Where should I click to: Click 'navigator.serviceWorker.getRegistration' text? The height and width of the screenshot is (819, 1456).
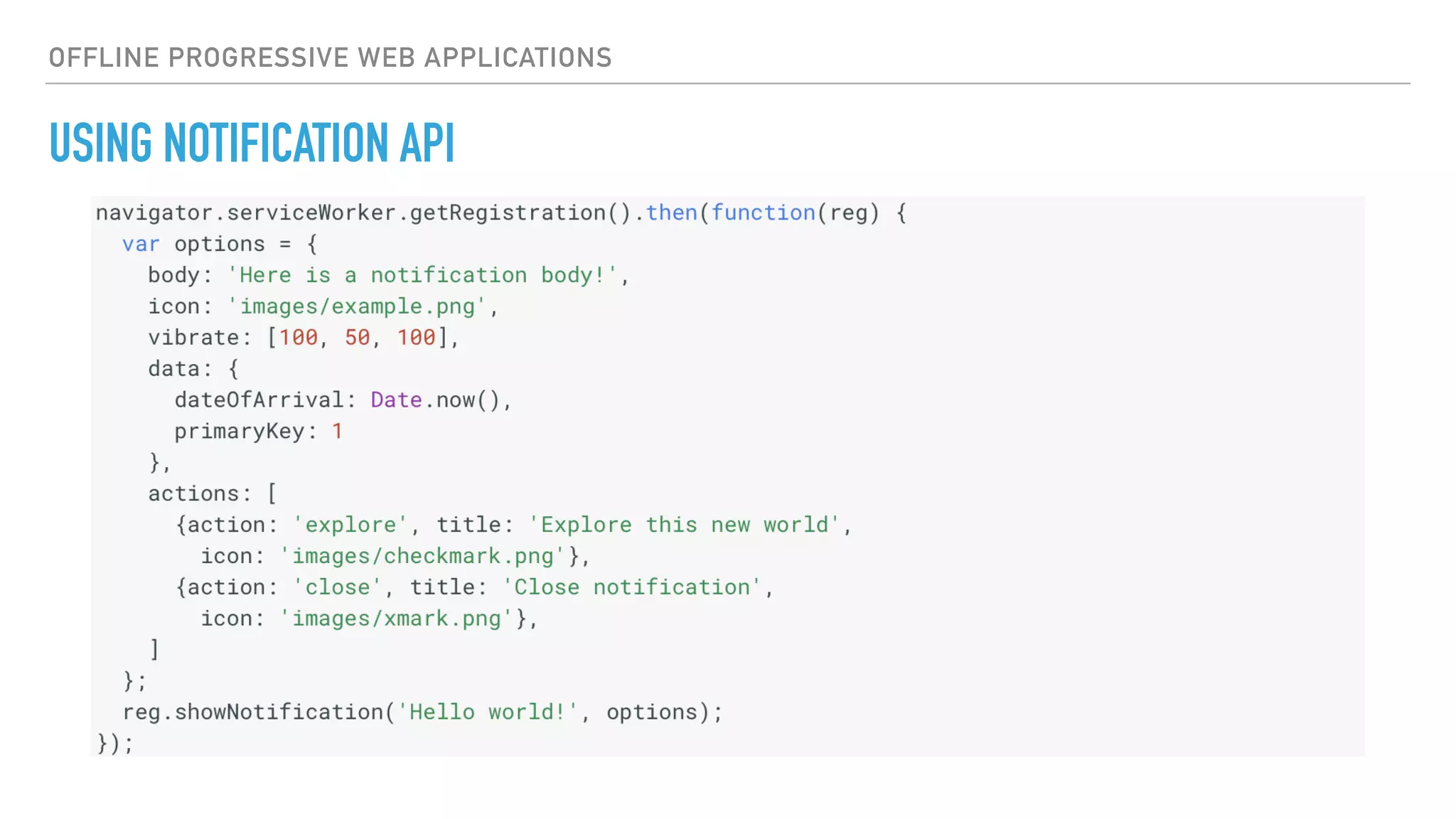click(350, 213)
